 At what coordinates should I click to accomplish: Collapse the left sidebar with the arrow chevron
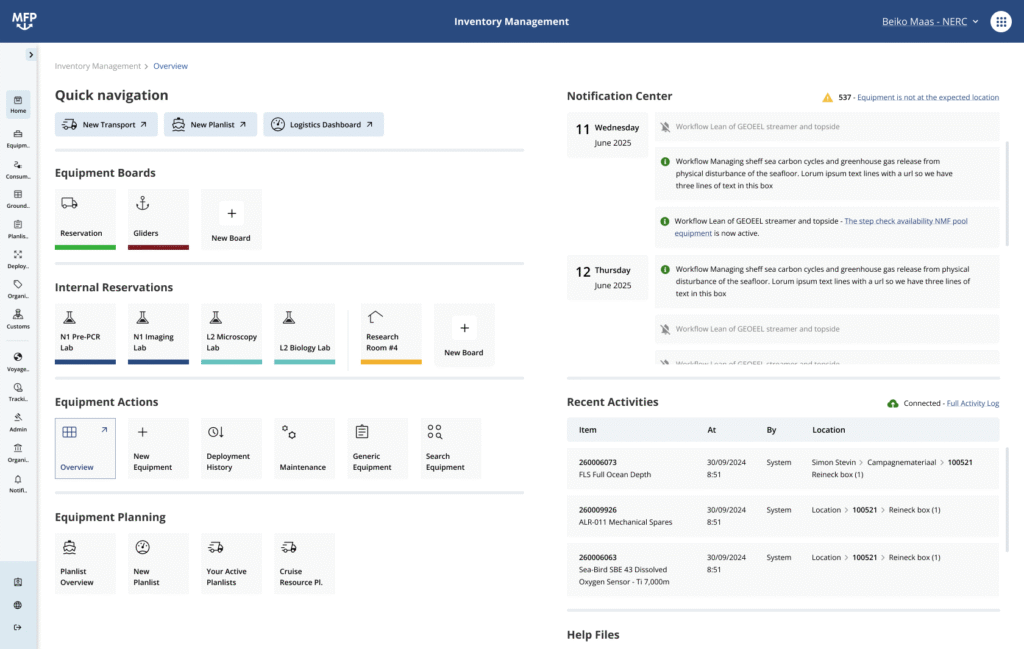(29, 55)
